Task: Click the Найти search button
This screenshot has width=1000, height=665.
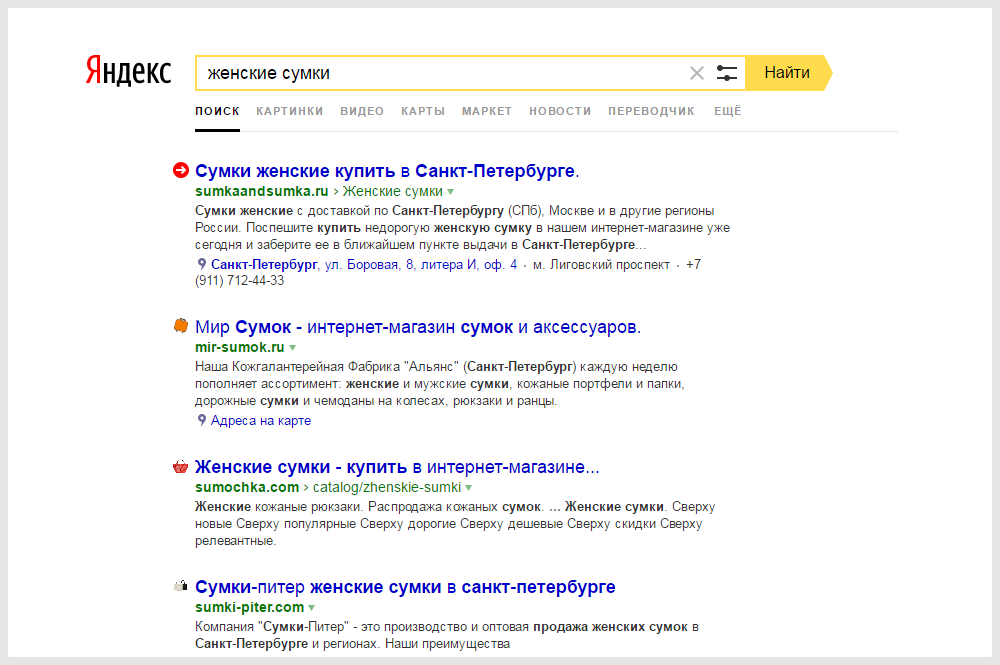Action: [788, 73]
